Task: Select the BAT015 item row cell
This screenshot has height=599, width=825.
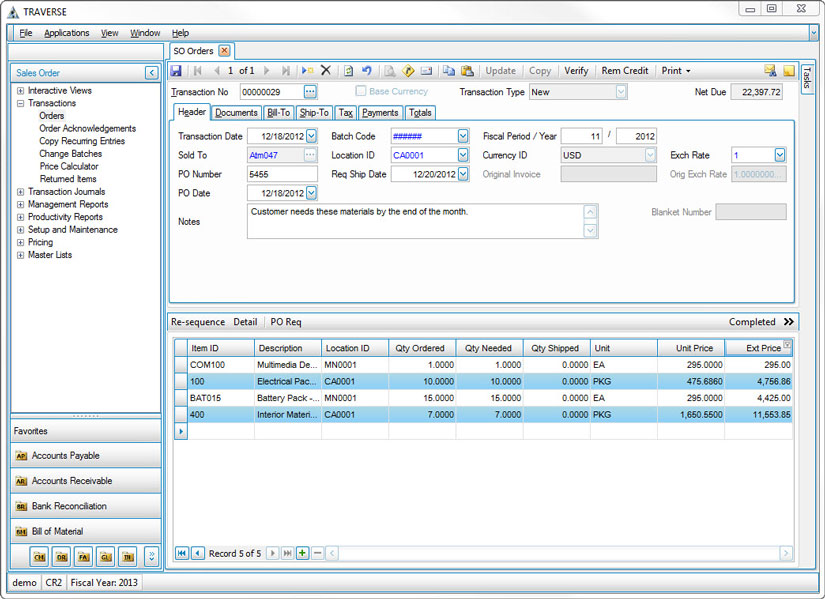Action: (221, 398)
